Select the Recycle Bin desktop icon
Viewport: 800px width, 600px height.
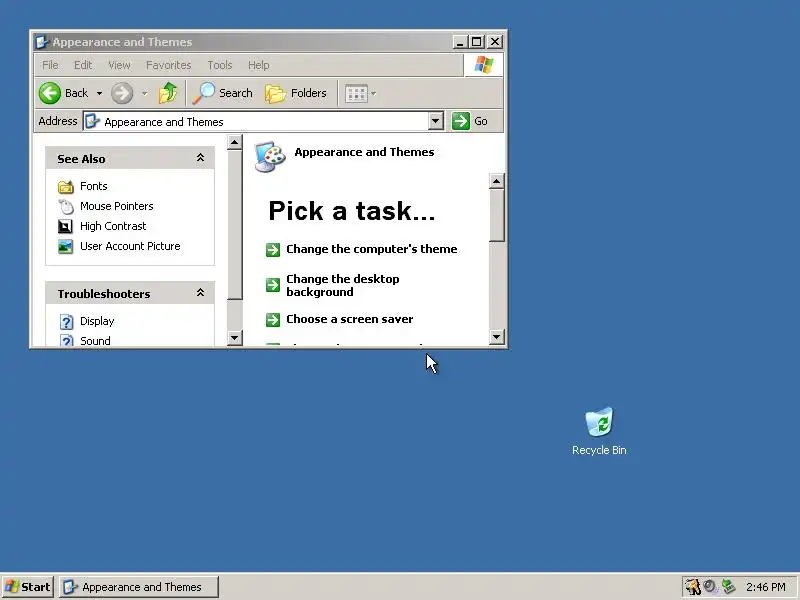[599, 431]
